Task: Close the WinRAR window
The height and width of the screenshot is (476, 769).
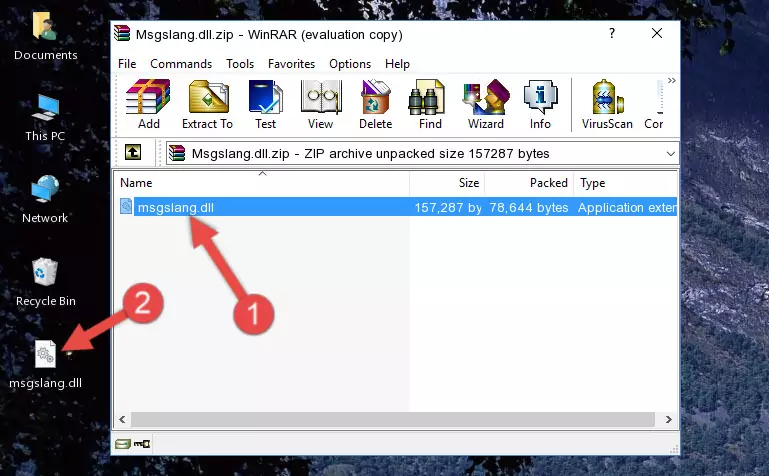Action: pos(657,33)
